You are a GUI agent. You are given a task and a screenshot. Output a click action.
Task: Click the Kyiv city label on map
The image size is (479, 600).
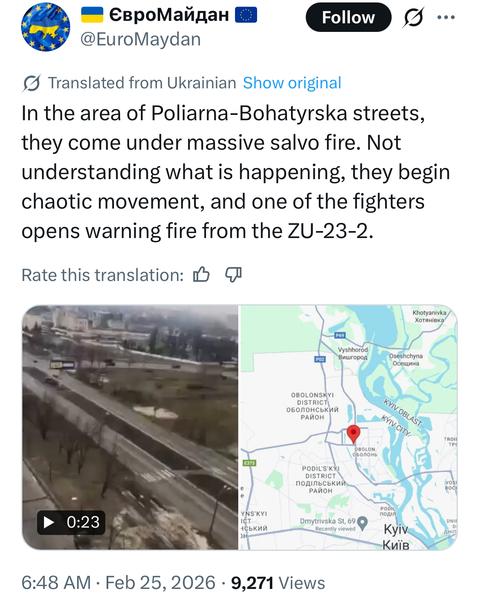(x=396, y=537)
